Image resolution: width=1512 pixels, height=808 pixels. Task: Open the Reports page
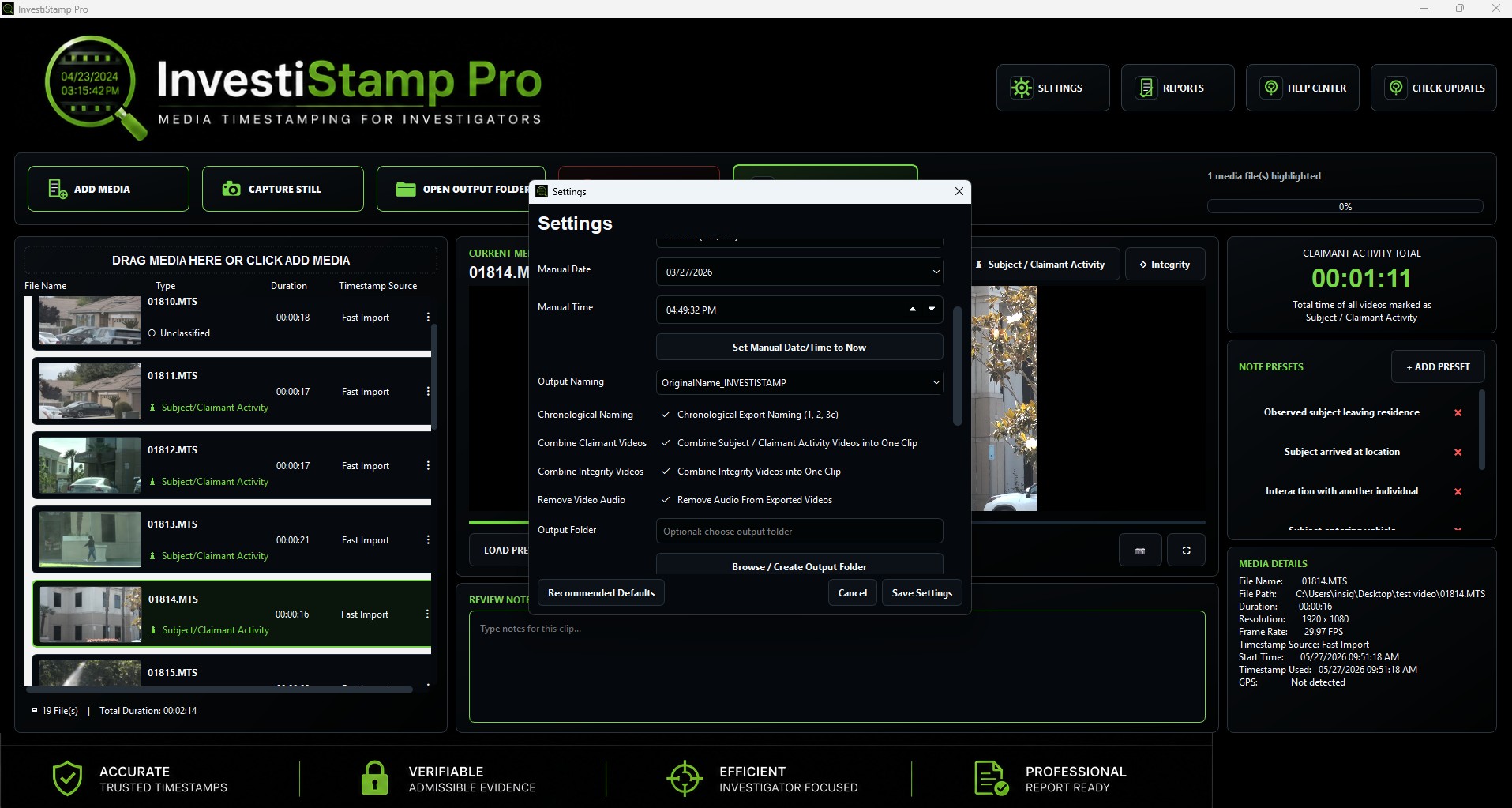point(1177,88)
